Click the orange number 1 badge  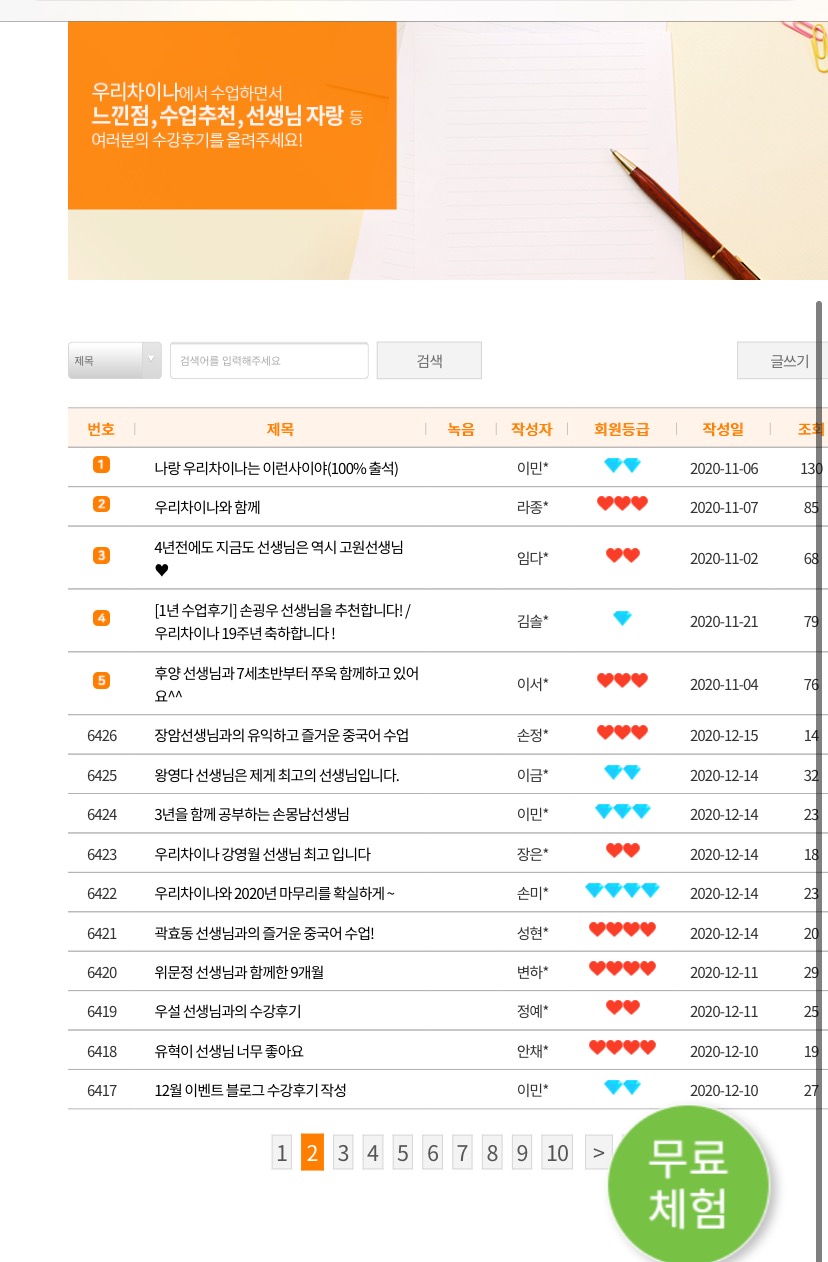101,464
